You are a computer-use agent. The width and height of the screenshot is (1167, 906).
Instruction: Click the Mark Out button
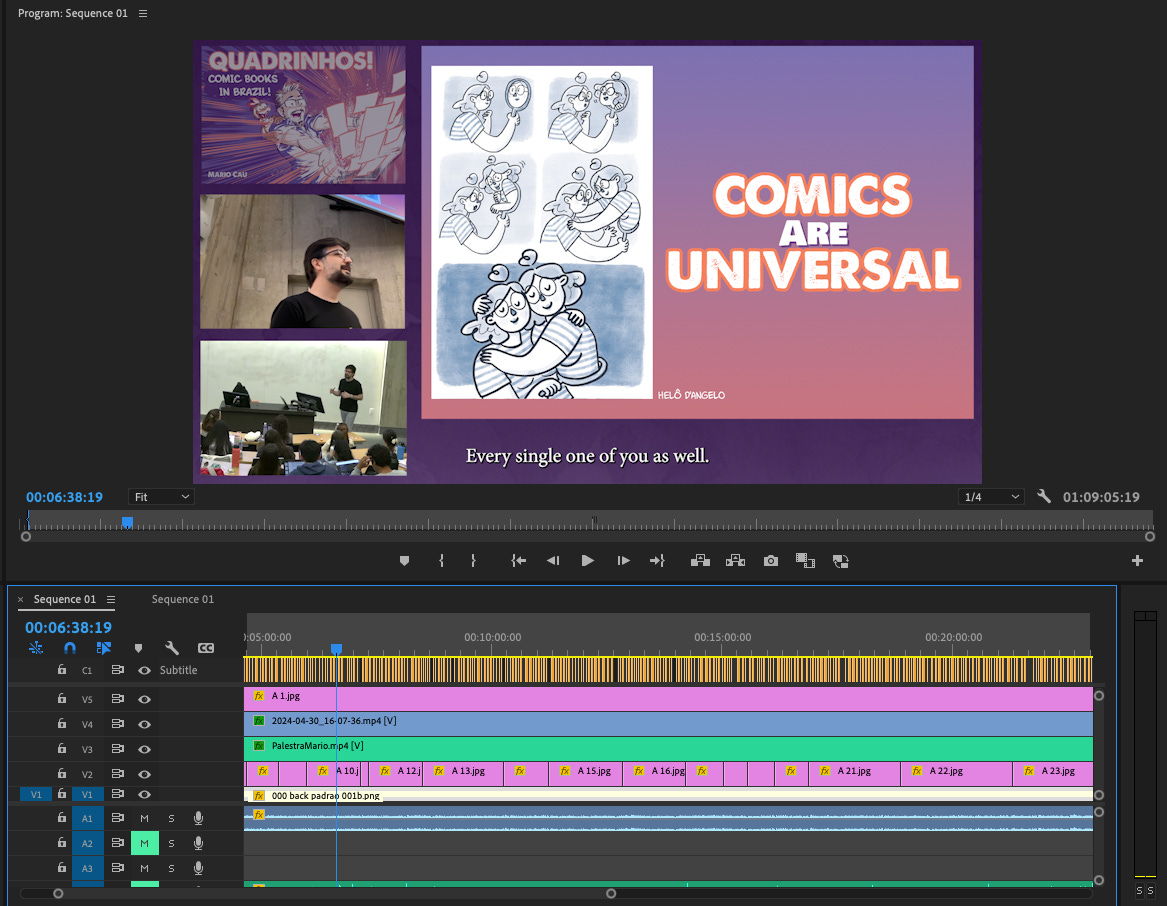[x=473, y=561]
